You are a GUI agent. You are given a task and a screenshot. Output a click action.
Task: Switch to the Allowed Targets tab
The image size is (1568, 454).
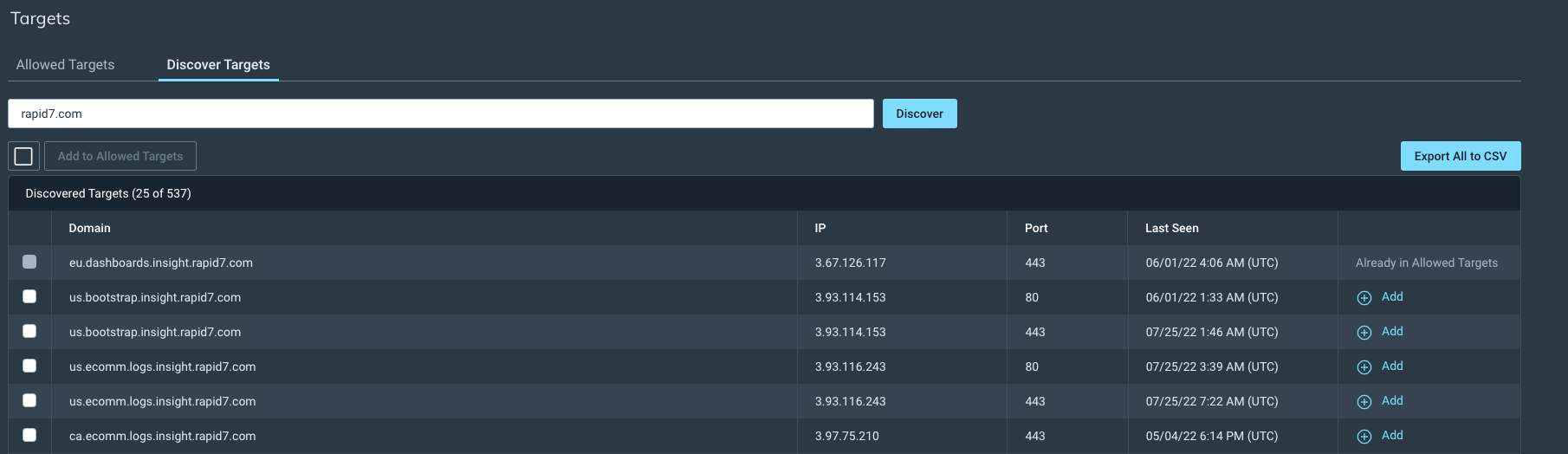coord(65,65)
